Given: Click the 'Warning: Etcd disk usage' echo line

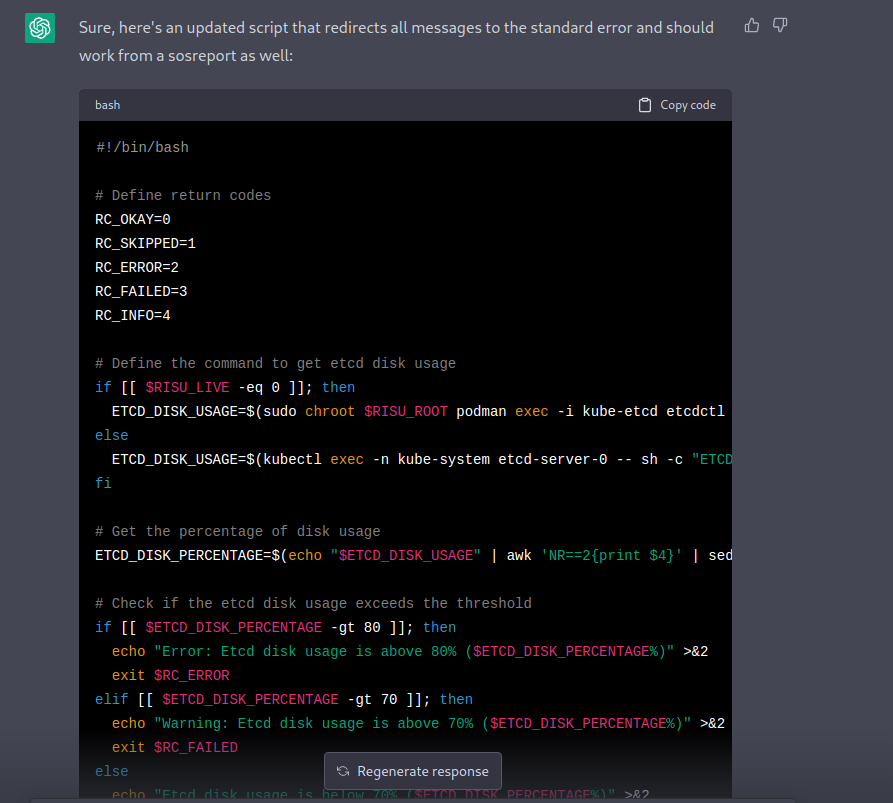Looking at the screenshot, I should tap(419, 723).
